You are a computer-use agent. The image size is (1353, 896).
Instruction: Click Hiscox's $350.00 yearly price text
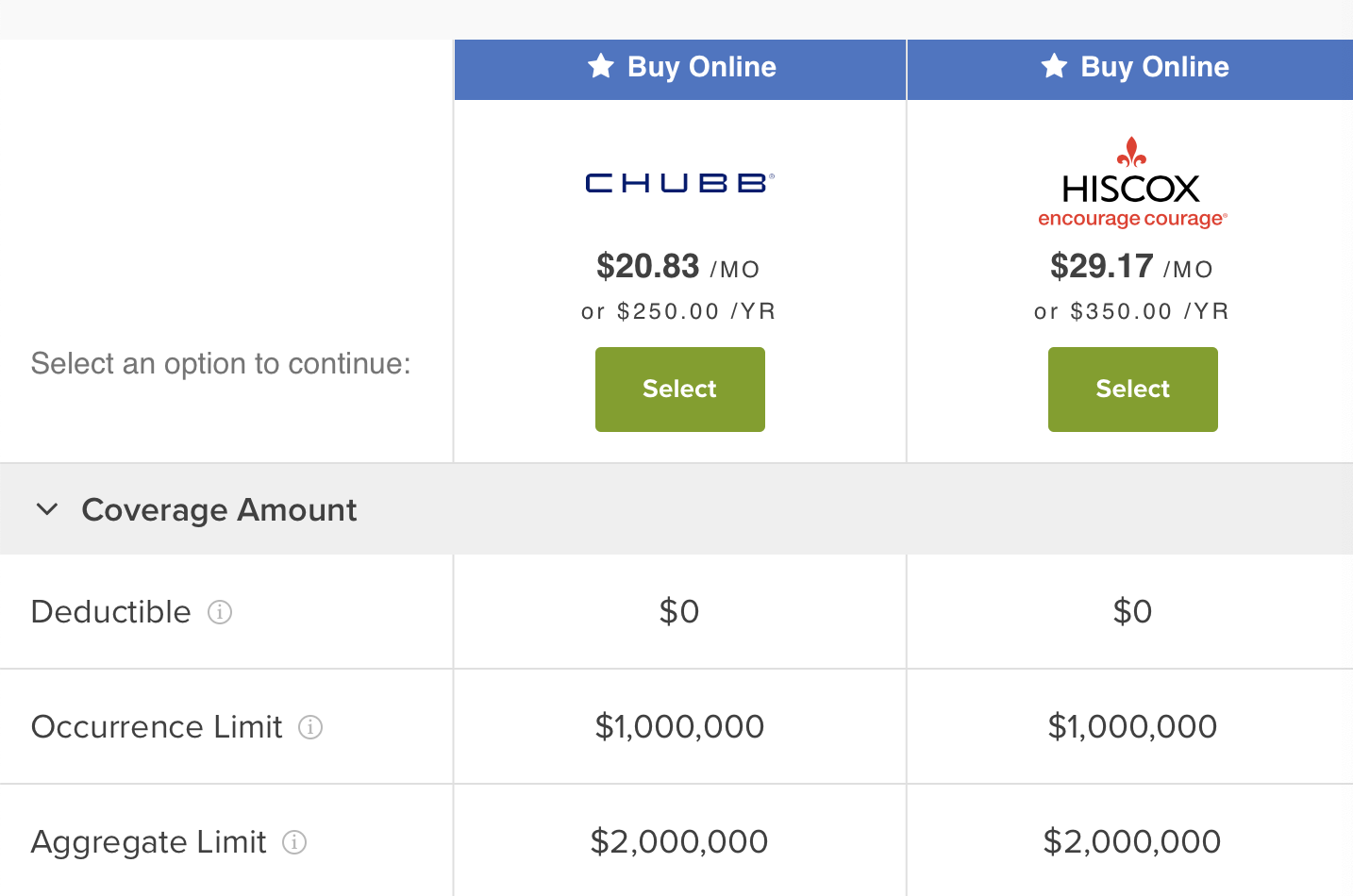[x=1131, y=311]
